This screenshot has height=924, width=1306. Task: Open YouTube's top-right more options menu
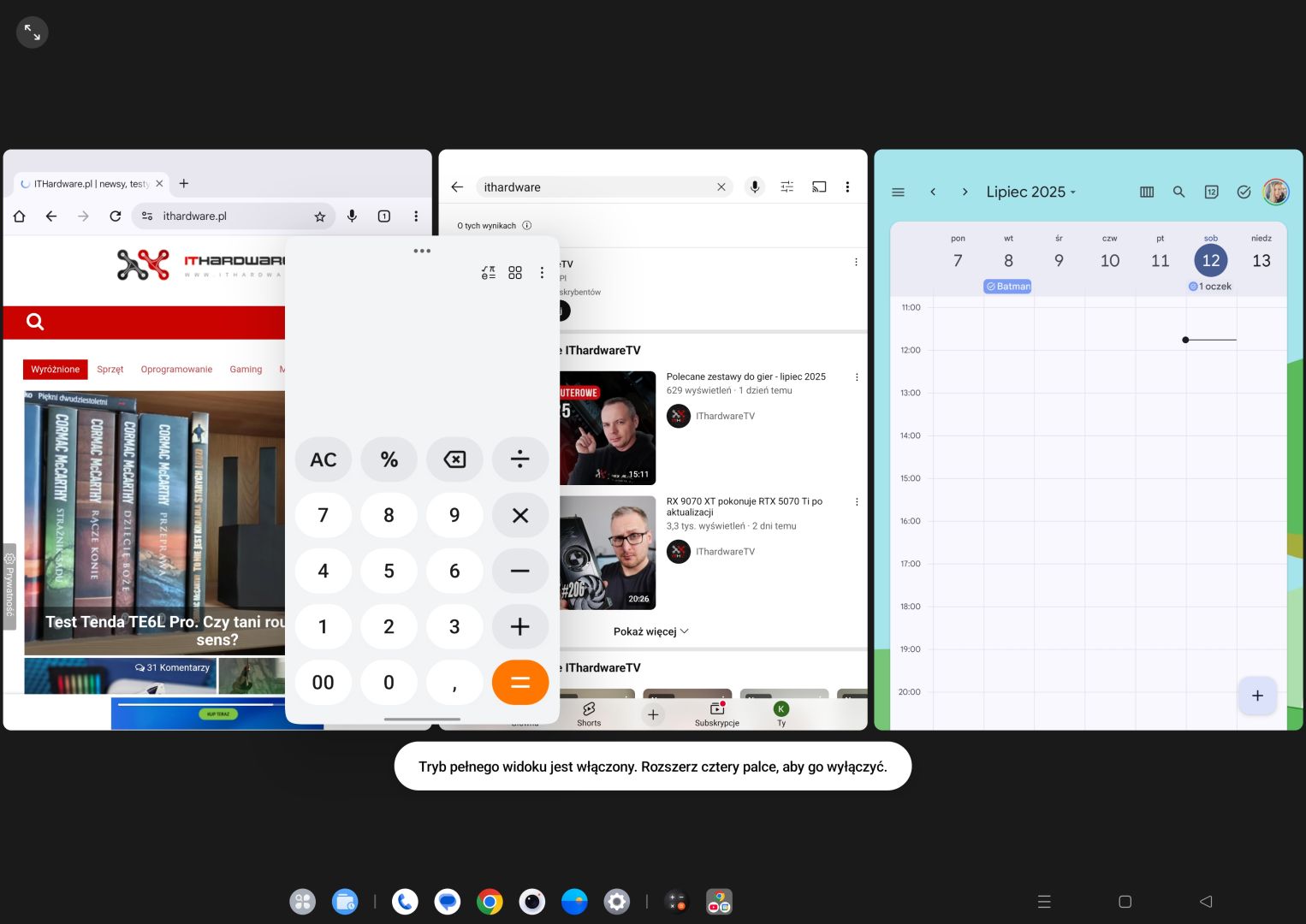[848, 187]
